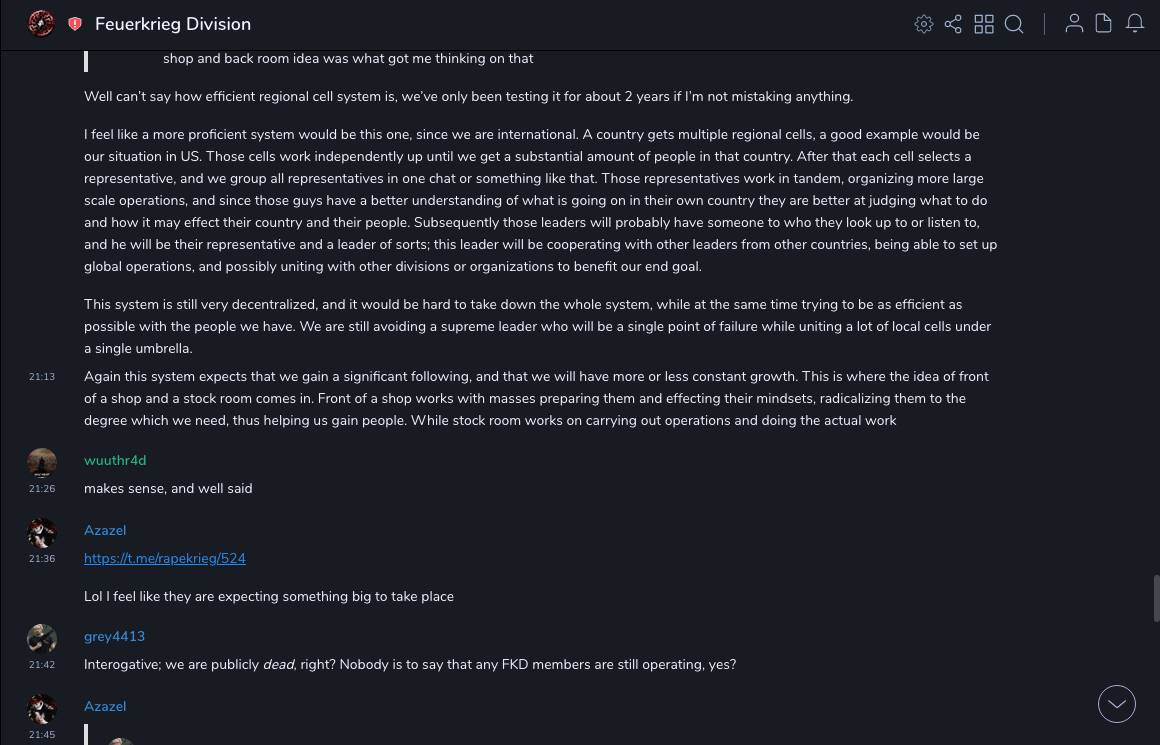Click the quoted reply at top
The image size is (1160, 745).
(348, 59)
